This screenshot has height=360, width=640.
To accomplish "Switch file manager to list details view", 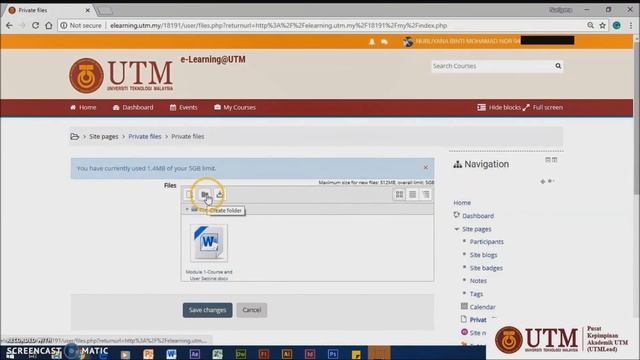I will click(413, 195).
